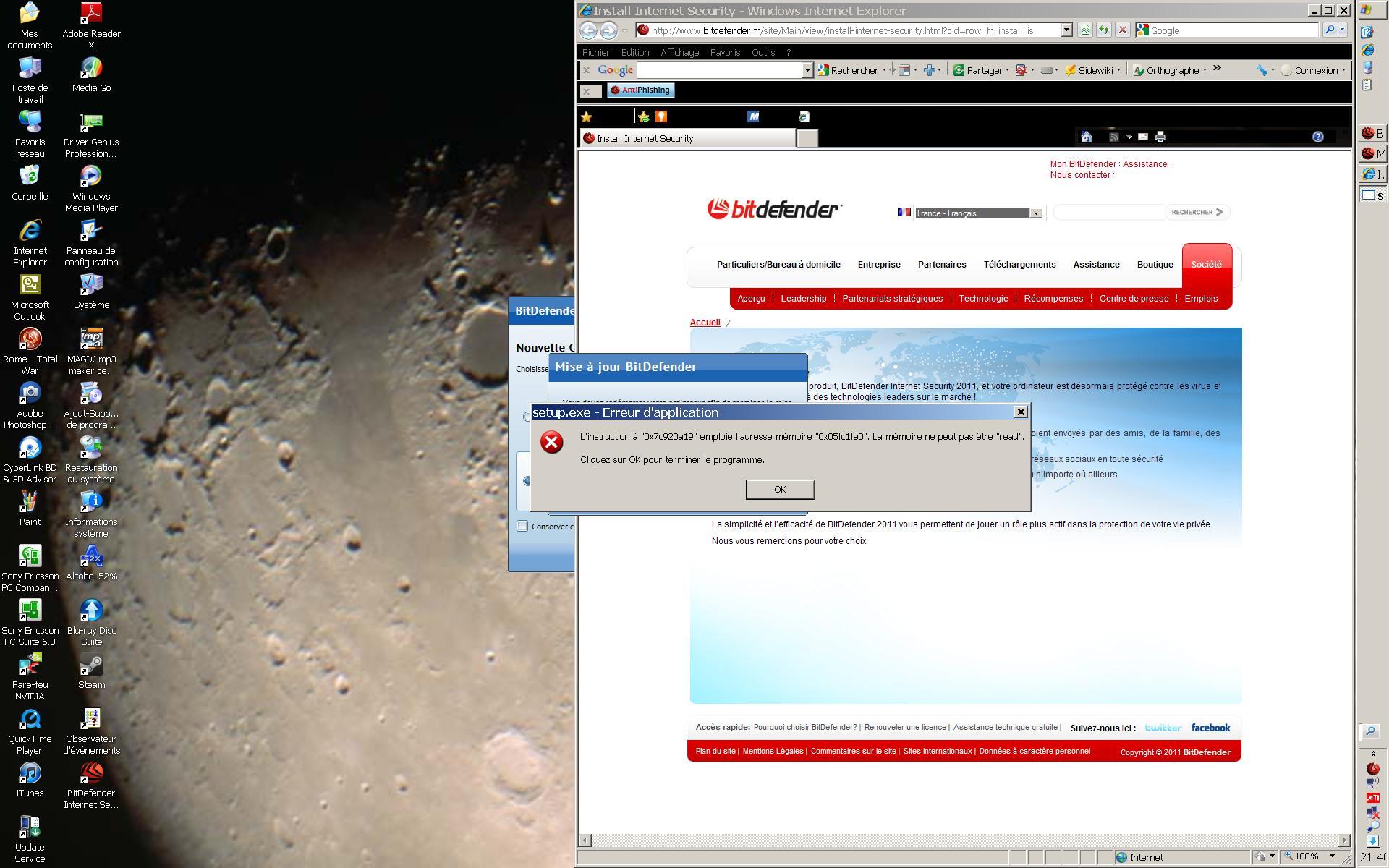Open the Adobe Reader X desktop icon
The width and height of the screenshot is (1389, 868).
click(91, 27)
